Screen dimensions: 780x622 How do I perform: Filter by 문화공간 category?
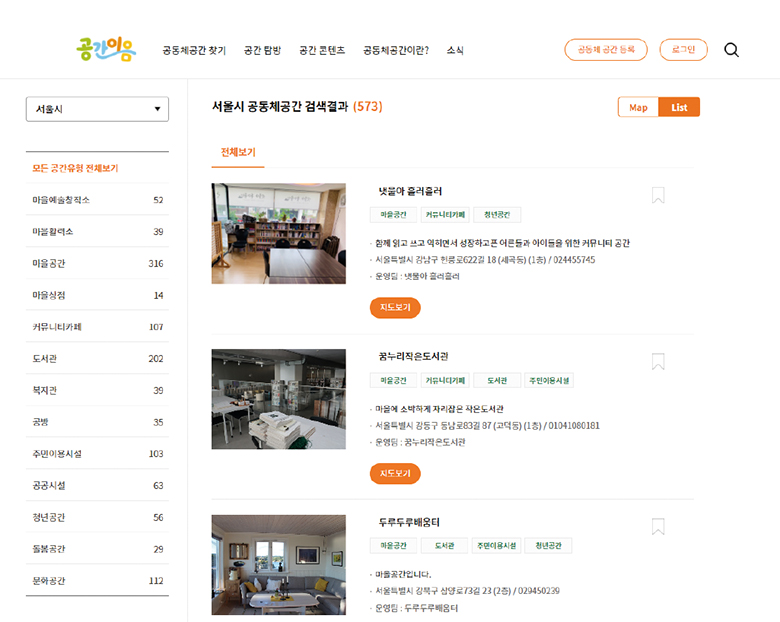98,581
